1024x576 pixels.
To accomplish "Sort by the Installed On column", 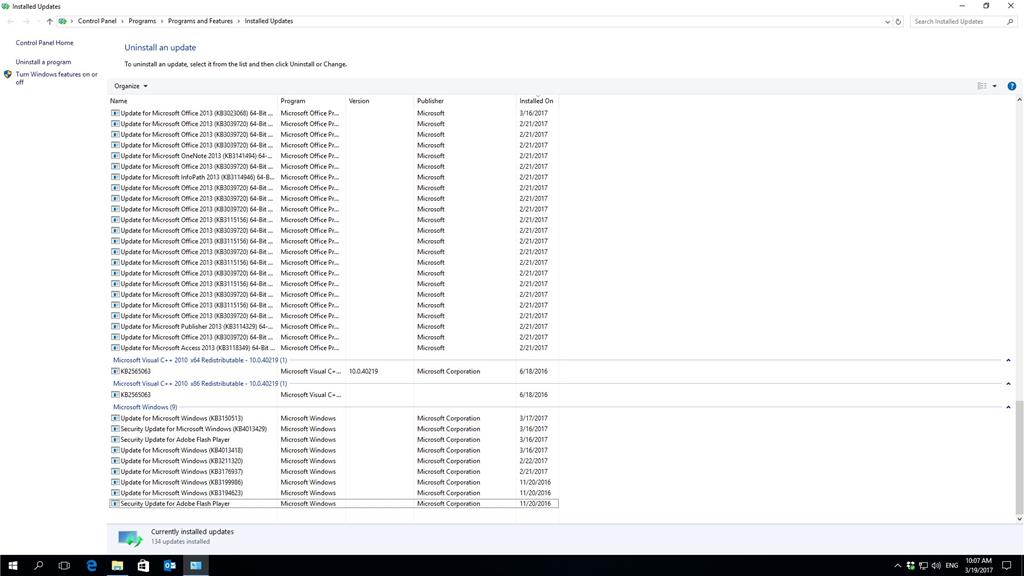I will (537, 101).
